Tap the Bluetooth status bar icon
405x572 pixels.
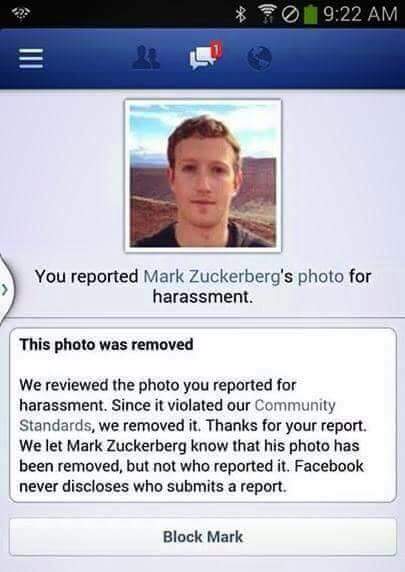(x=241, y=15)
